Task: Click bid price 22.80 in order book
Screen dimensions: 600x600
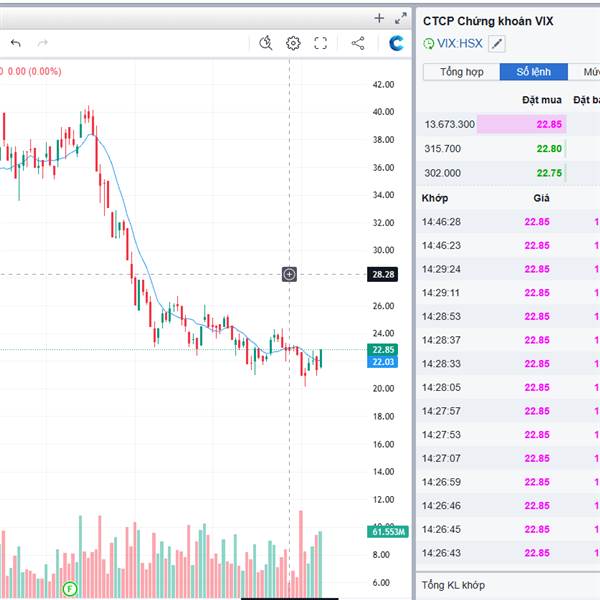Action: pyautogui.click(x=548, y=148)
